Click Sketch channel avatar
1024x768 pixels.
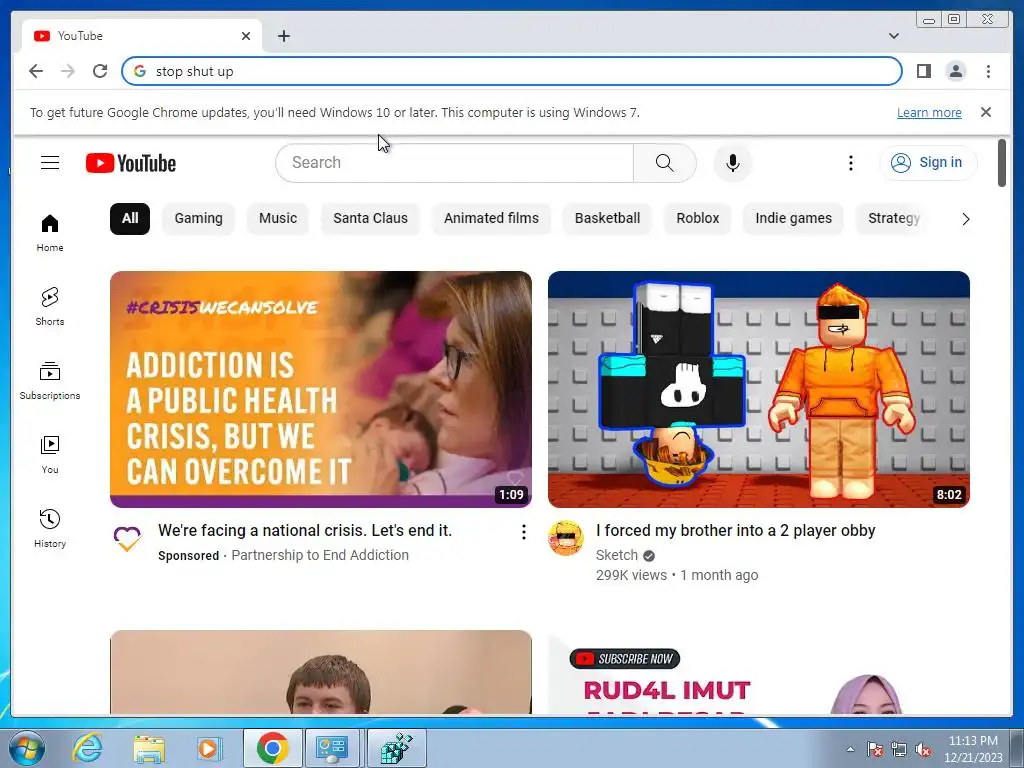566,538
